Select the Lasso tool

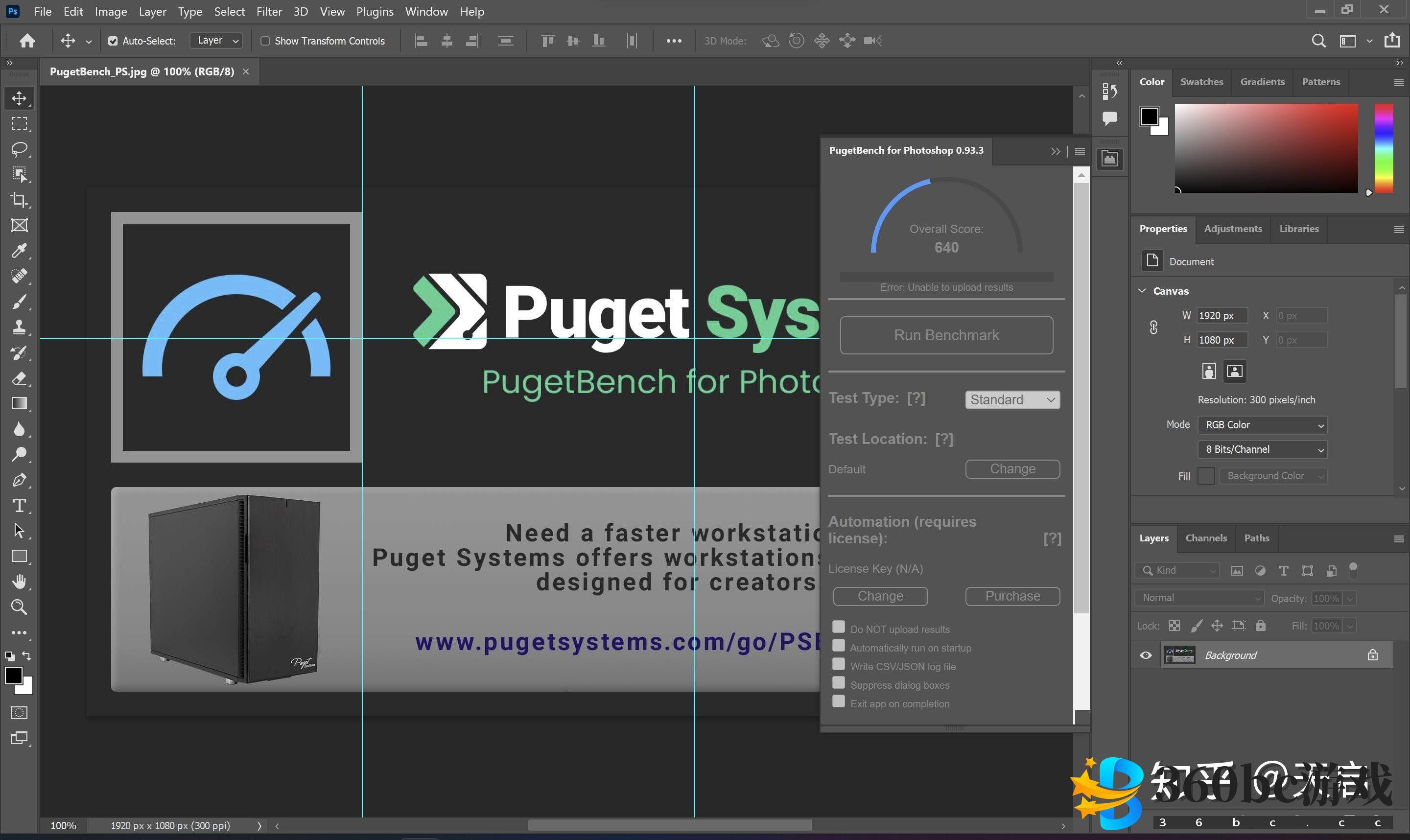(19, 149)
